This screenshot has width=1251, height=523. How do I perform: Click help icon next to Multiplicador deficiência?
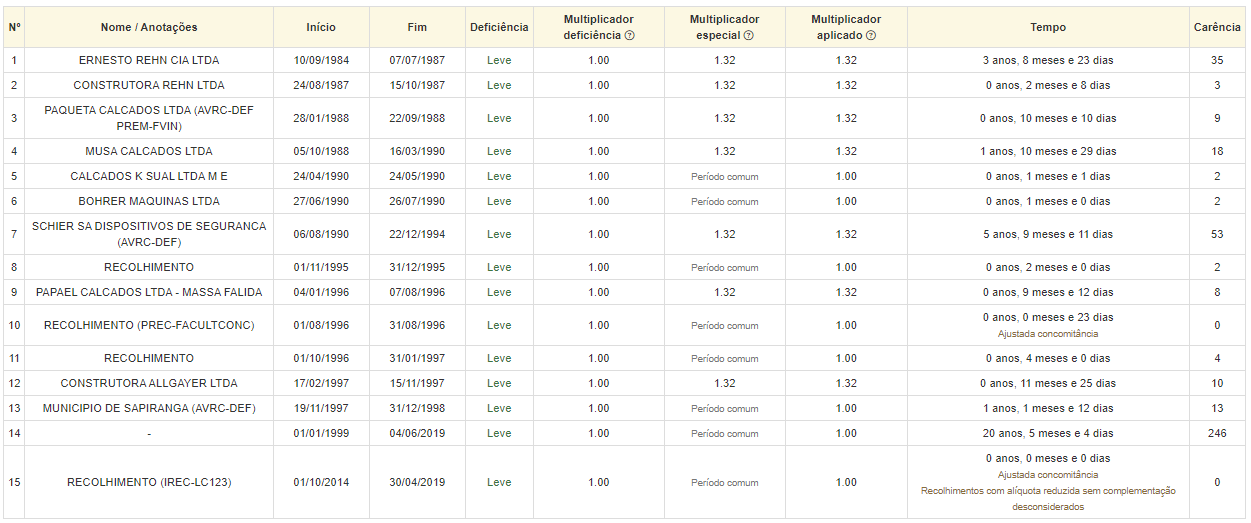pyautogui.click(x=629, y=35)
